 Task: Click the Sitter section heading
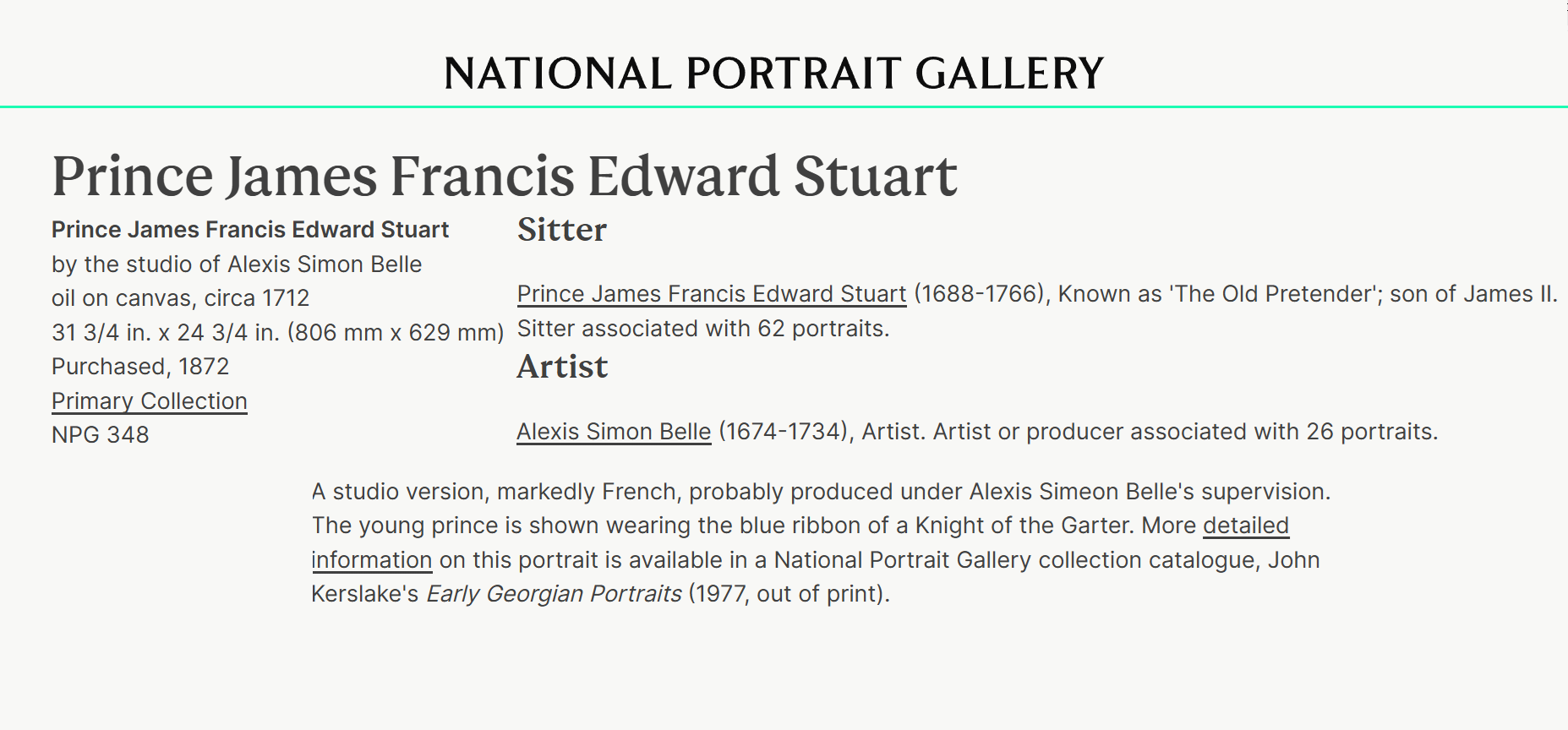point(561,230)
